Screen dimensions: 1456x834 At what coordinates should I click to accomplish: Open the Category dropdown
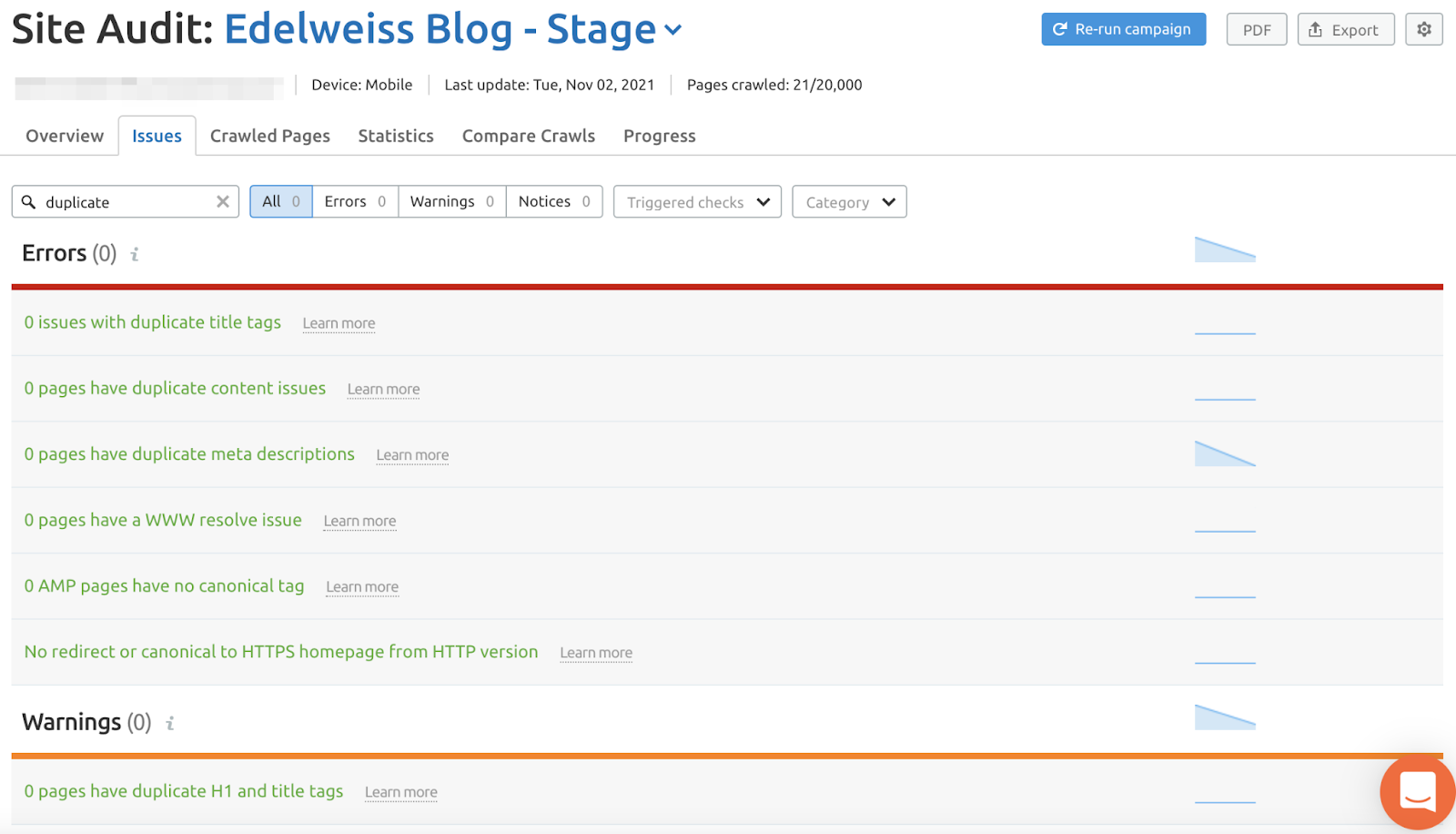pos(849,202)
